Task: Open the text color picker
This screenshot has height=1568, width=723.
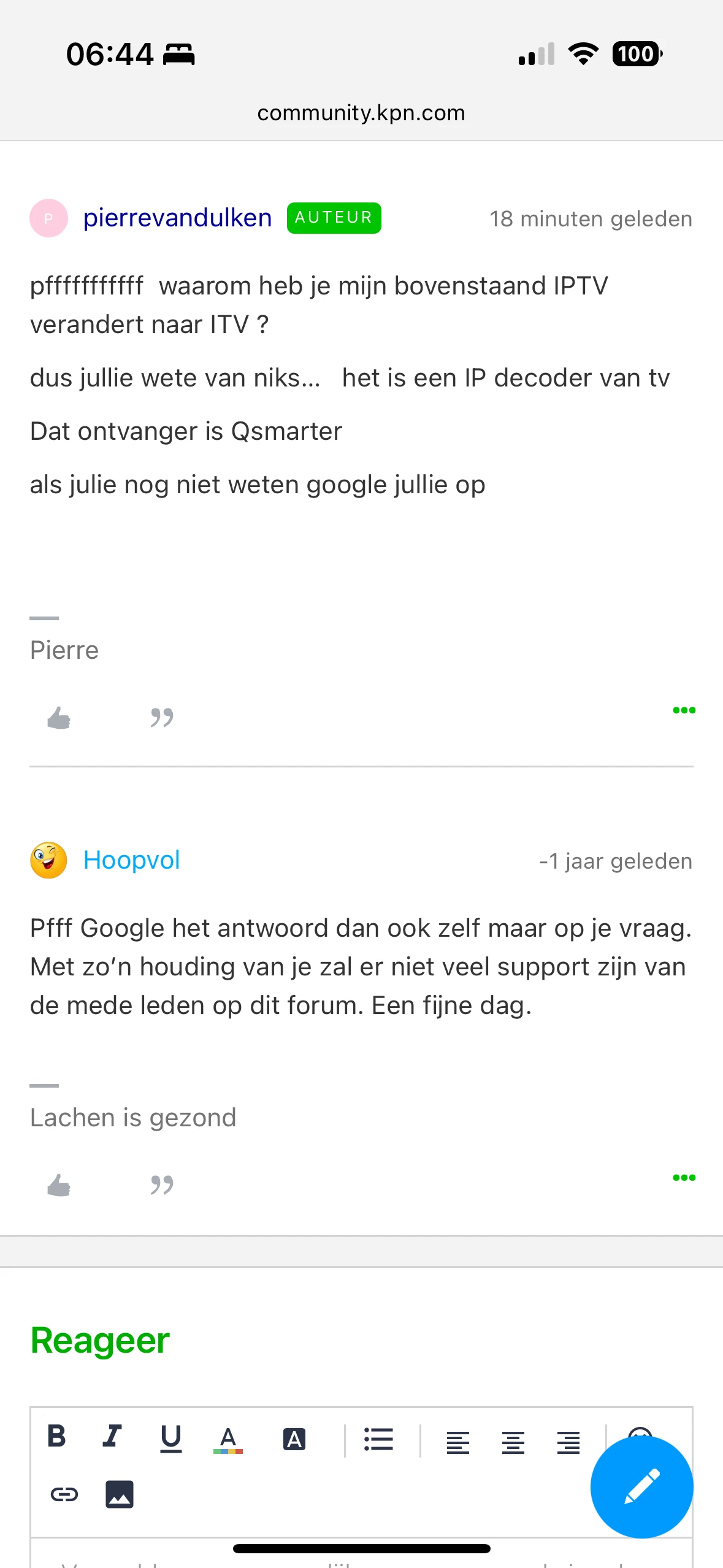Action: pos(228,1439)
